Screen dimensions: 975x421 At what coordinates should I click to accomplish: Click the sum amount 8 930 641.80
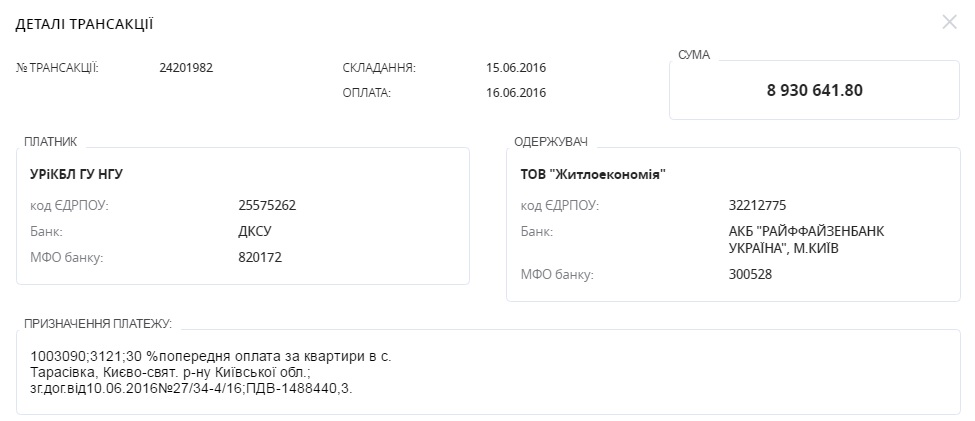tap(814, 90)
